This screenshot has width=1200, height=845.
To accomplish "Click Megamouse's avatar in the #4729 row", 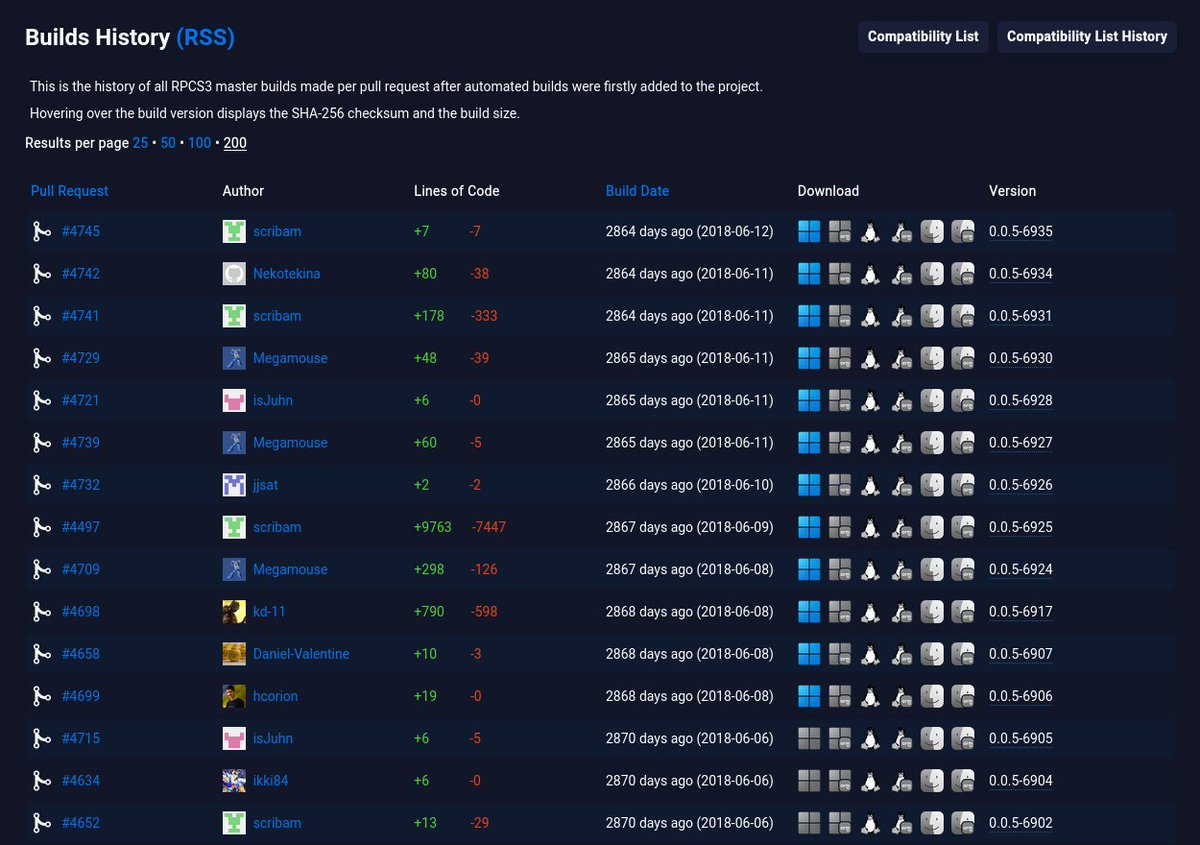I will (234, 358).
